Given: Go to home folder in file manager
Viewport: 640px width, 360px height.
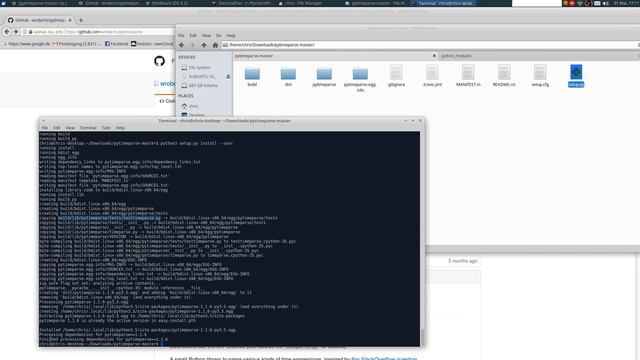Looking at the screenshot, I should [215, 45].
